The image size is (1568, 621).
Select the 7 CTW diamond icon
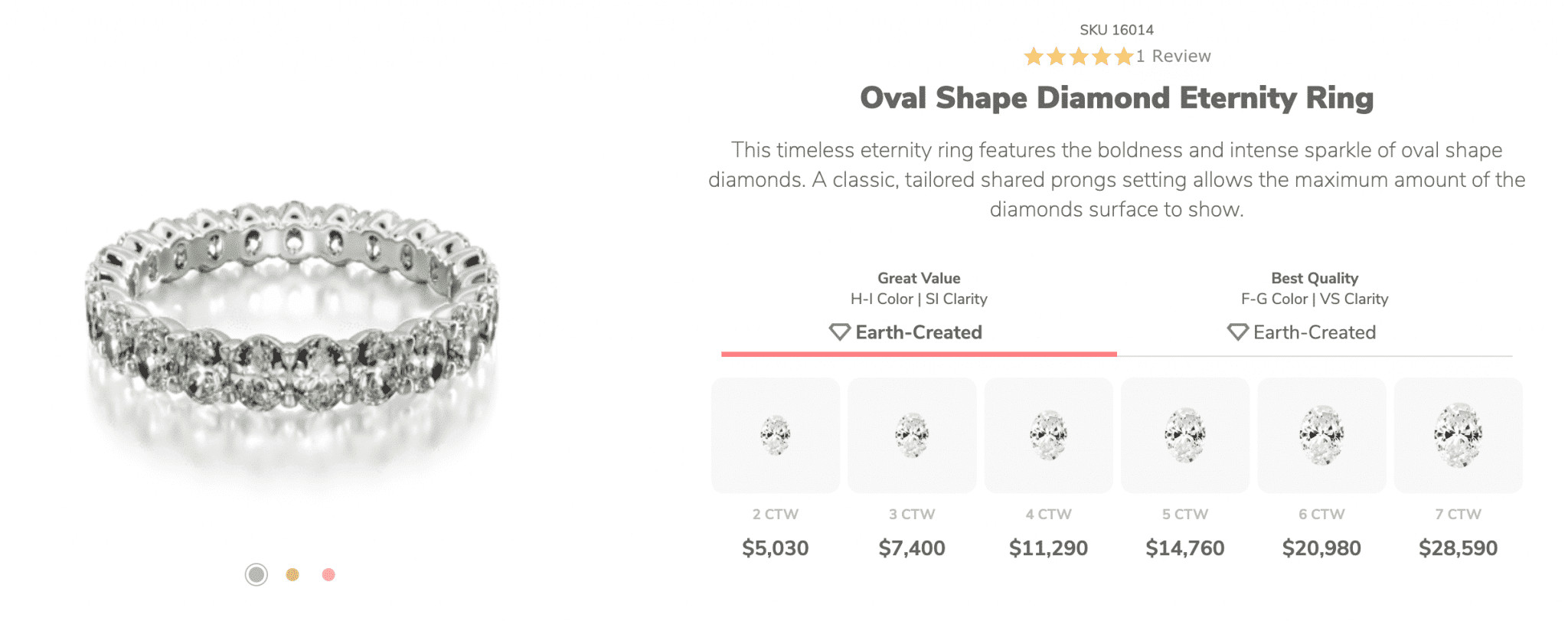1457,435
